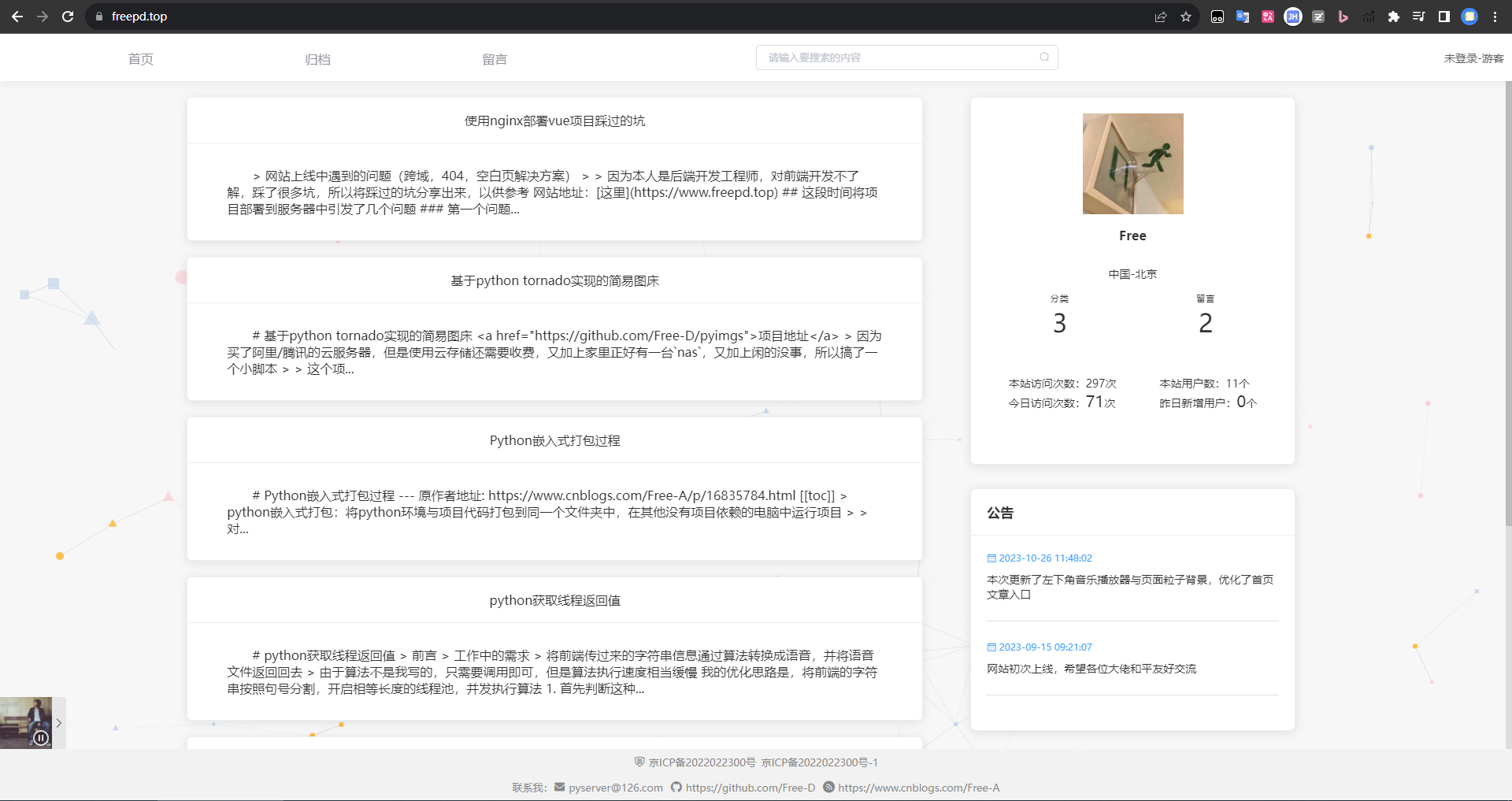
Task: Click the 中国-北京 location text
Action: click(x=1132, y=274)
